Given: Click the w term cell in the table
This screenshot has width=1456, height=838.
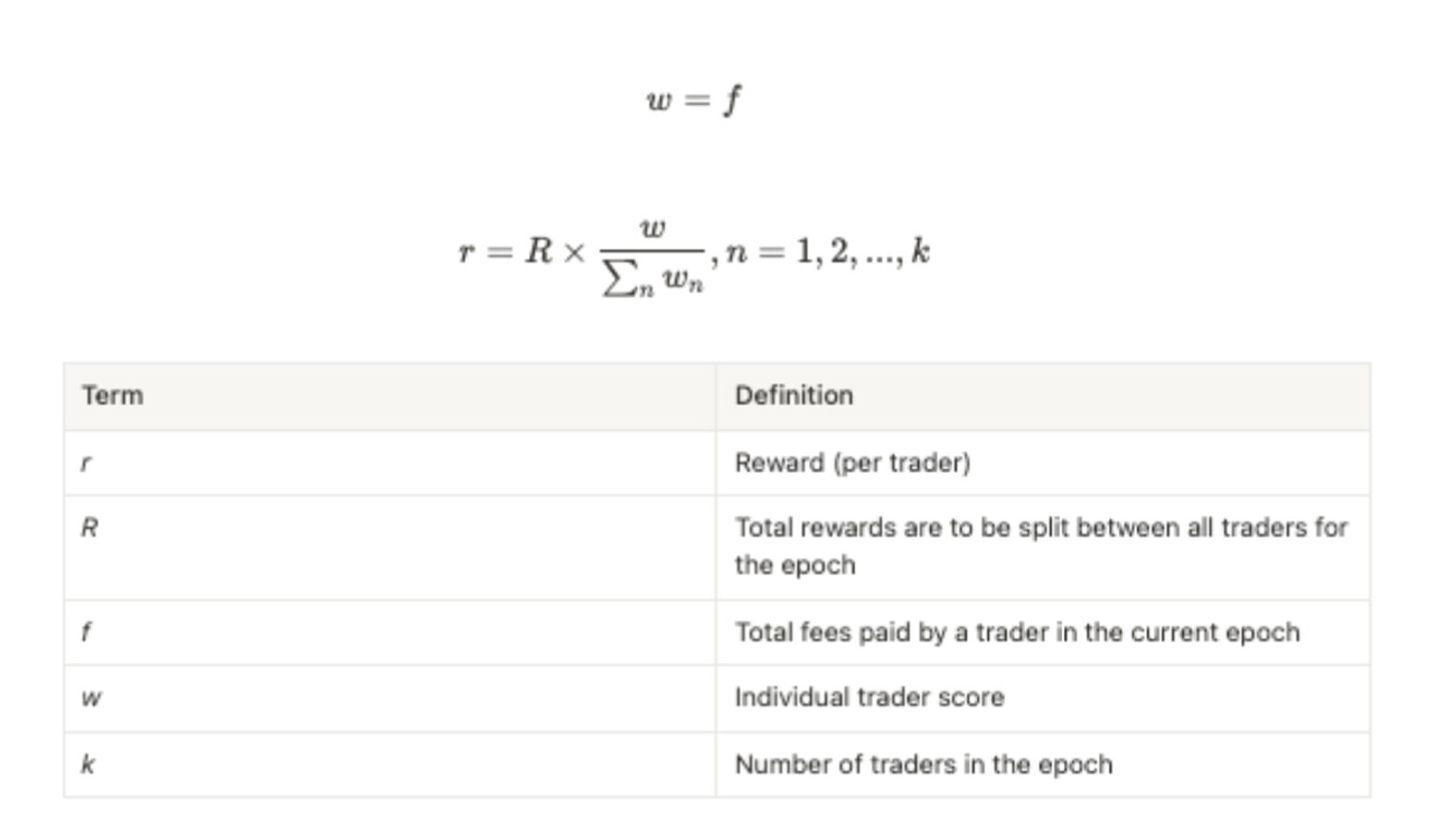Looking at the screenshot, I should [91, 698].
